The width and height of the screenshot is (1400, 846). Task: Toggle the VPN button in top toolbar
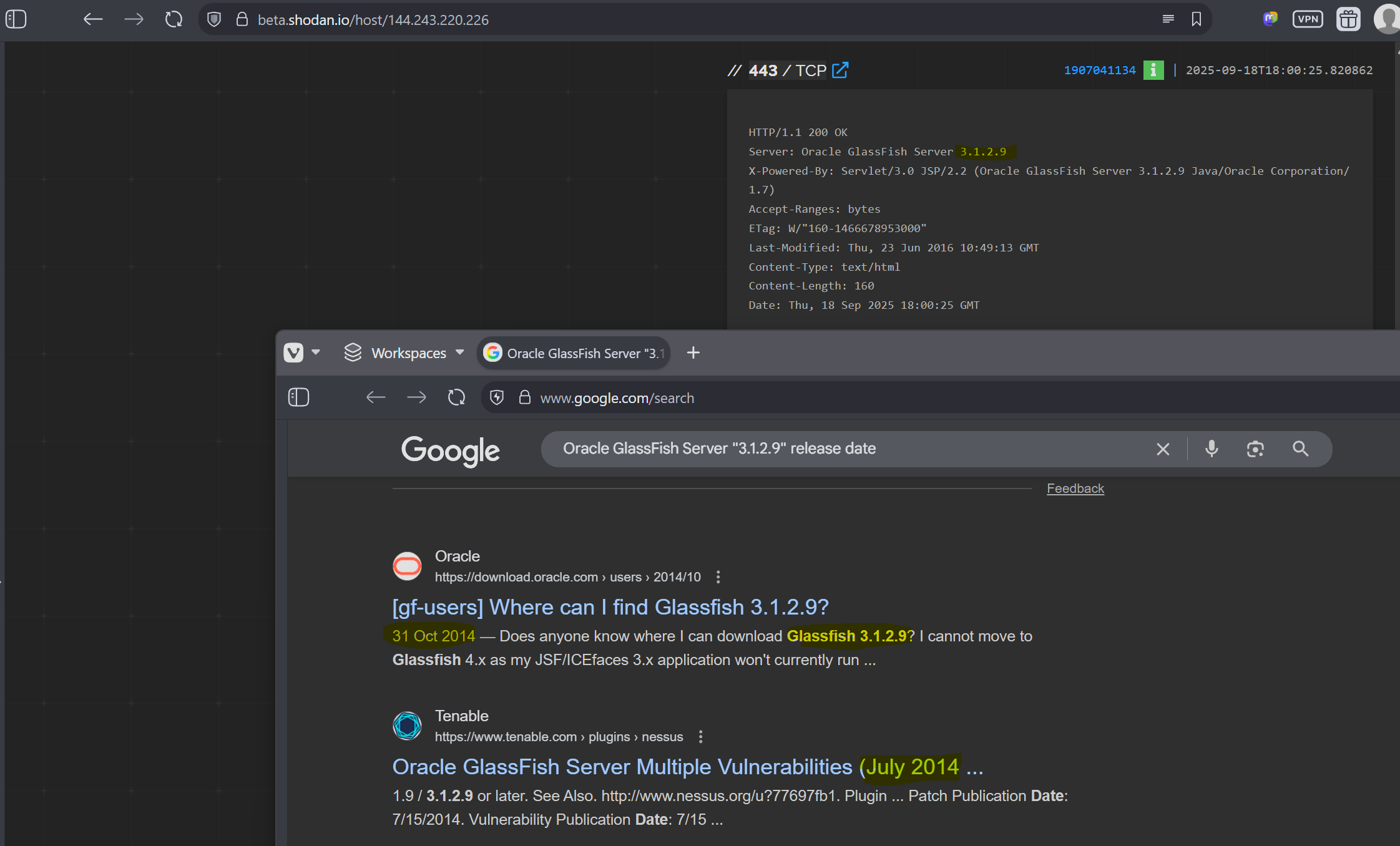click(1307, 19)
